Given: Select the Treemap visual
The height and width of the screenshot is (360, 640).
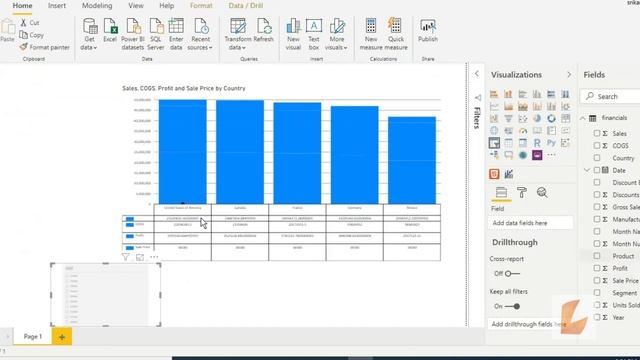Looking at the screenshot, I should 565,119.
